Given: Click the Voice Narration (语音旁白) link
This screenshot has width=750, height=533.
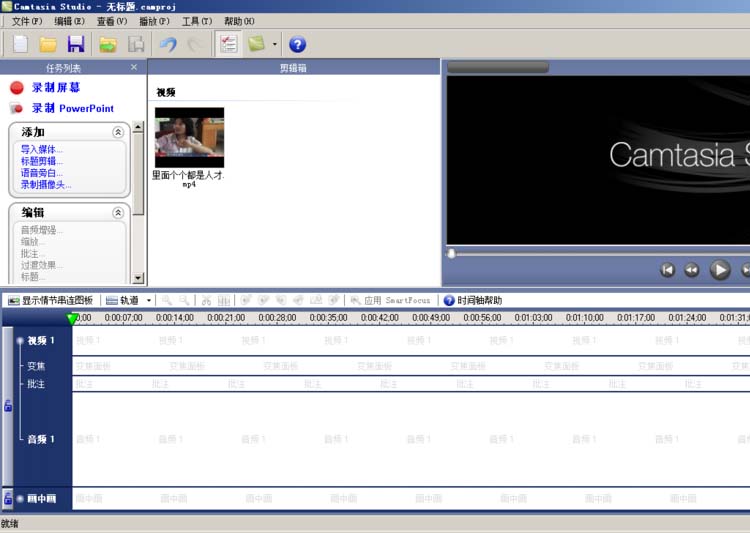Looking at the screenshot, I should (x=41, y=173).
